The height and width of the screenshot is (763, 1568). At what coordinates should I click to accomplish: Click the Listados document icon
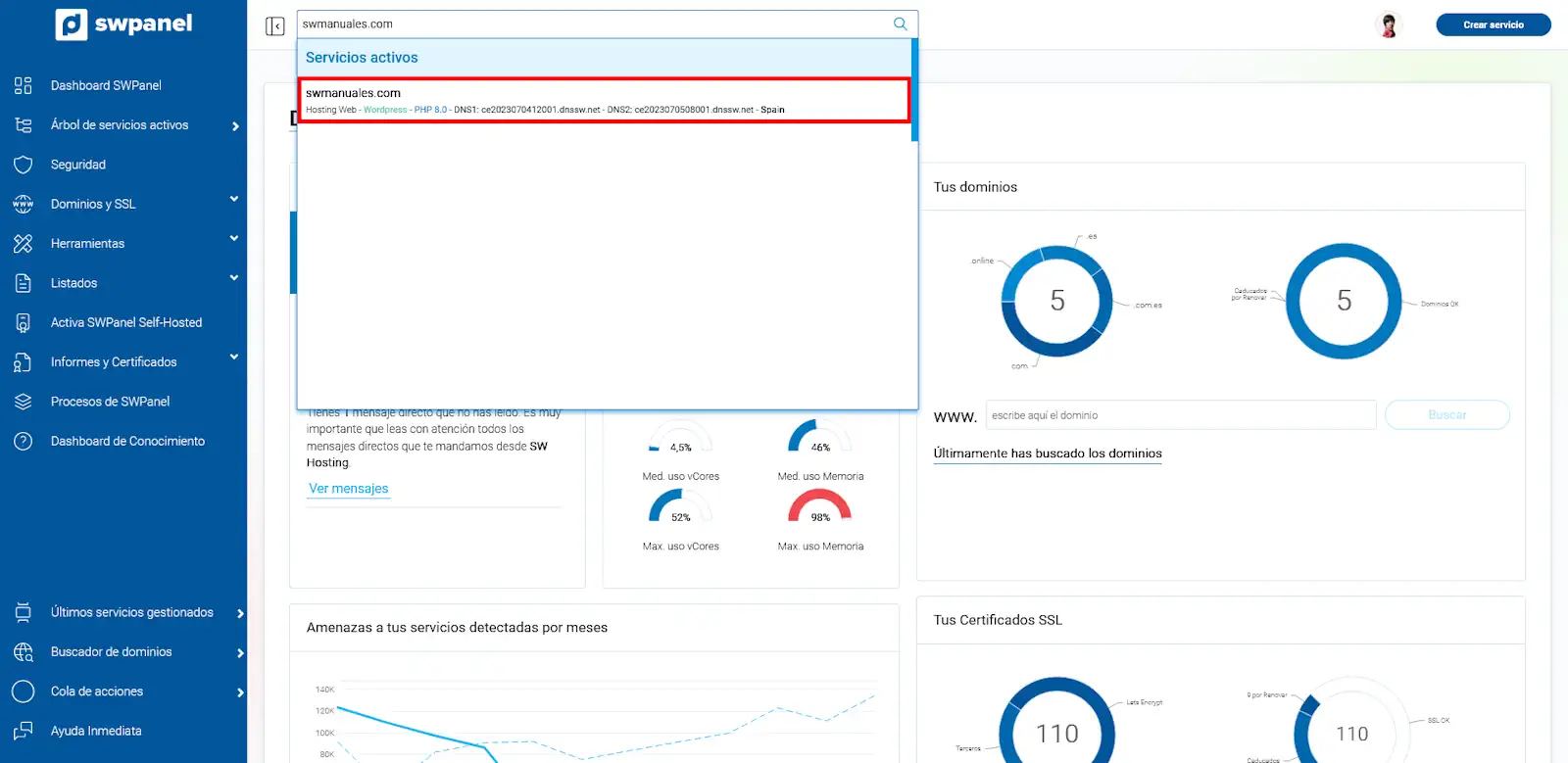[24, 283]
